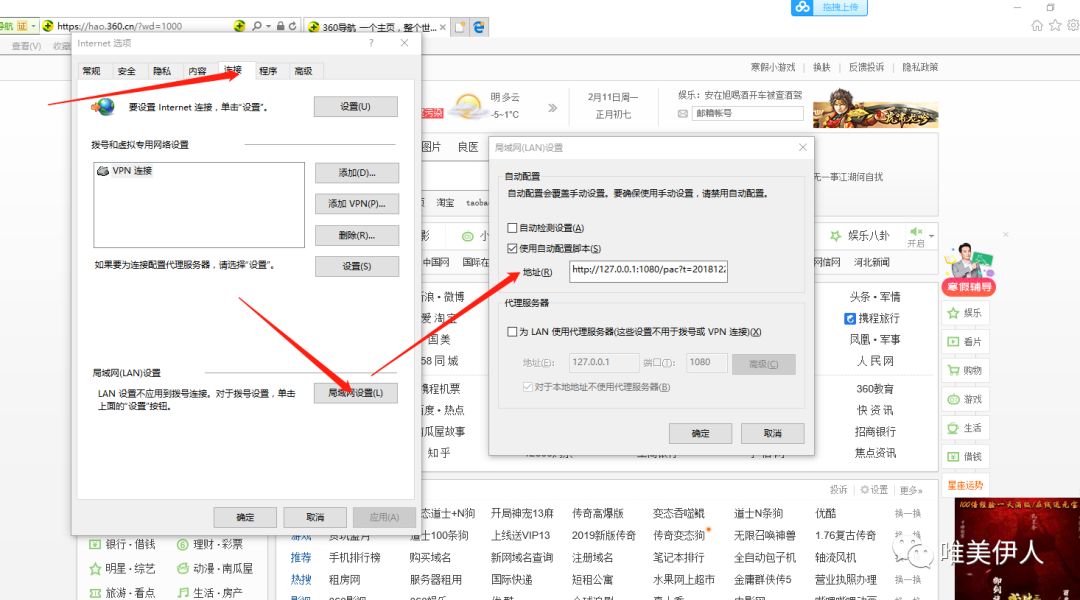Open 局域网设置(L) from the Connections tab

point(356,393)
